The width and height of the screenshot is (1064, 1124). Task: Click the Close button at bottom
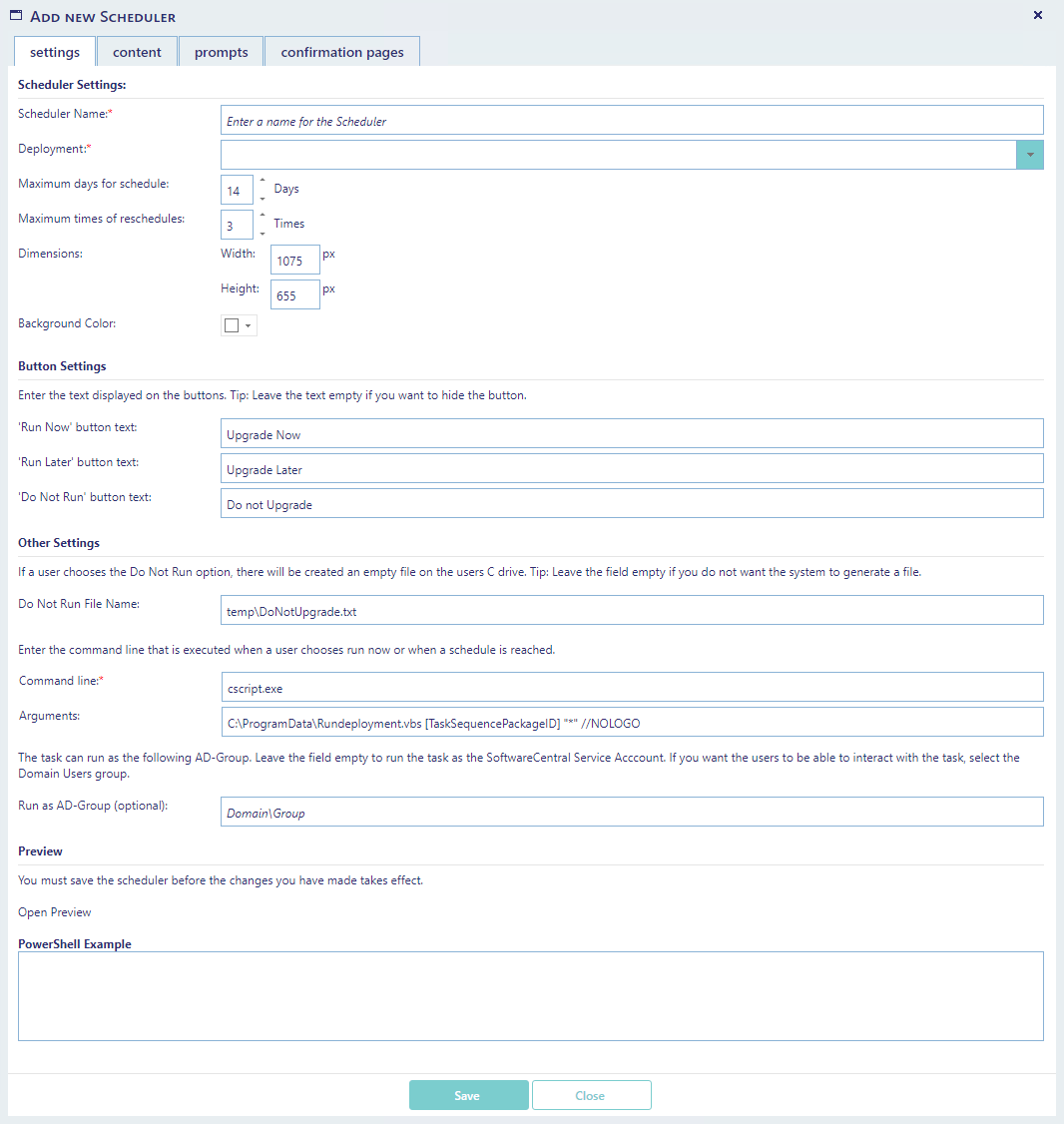pos(591,1095)
